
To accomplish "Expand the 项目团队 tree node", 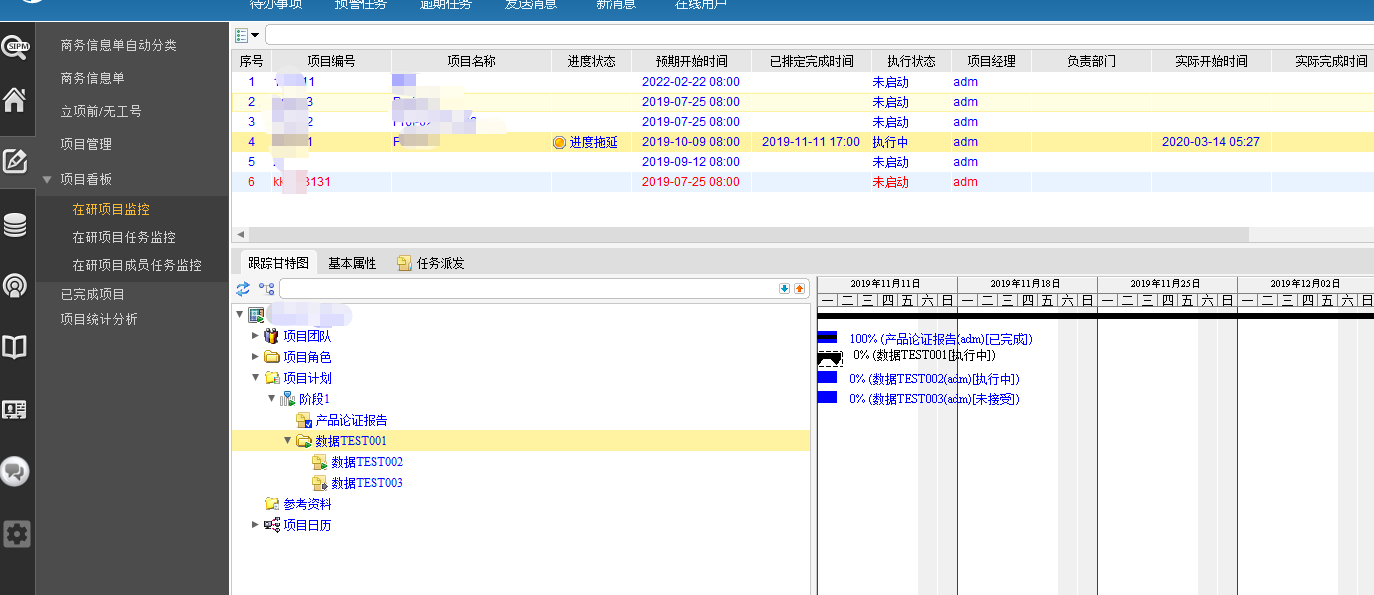I will click(x=255, y=336).
